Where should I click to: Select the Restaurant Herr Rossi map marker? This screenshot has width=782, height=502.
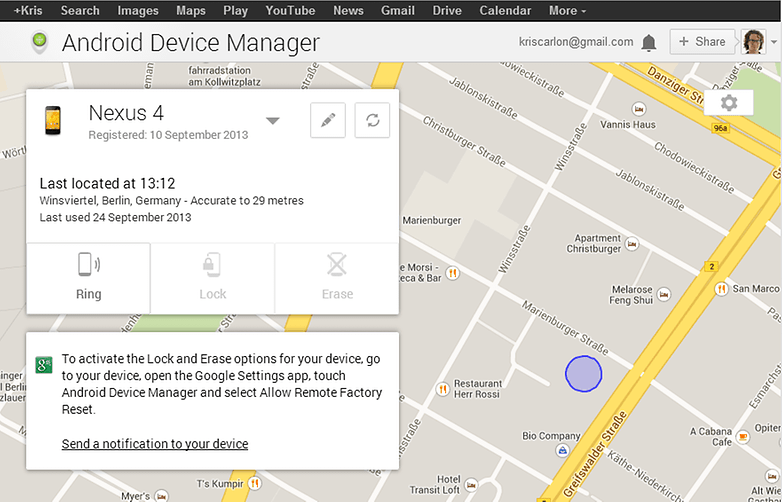click(x=442, y=389)
